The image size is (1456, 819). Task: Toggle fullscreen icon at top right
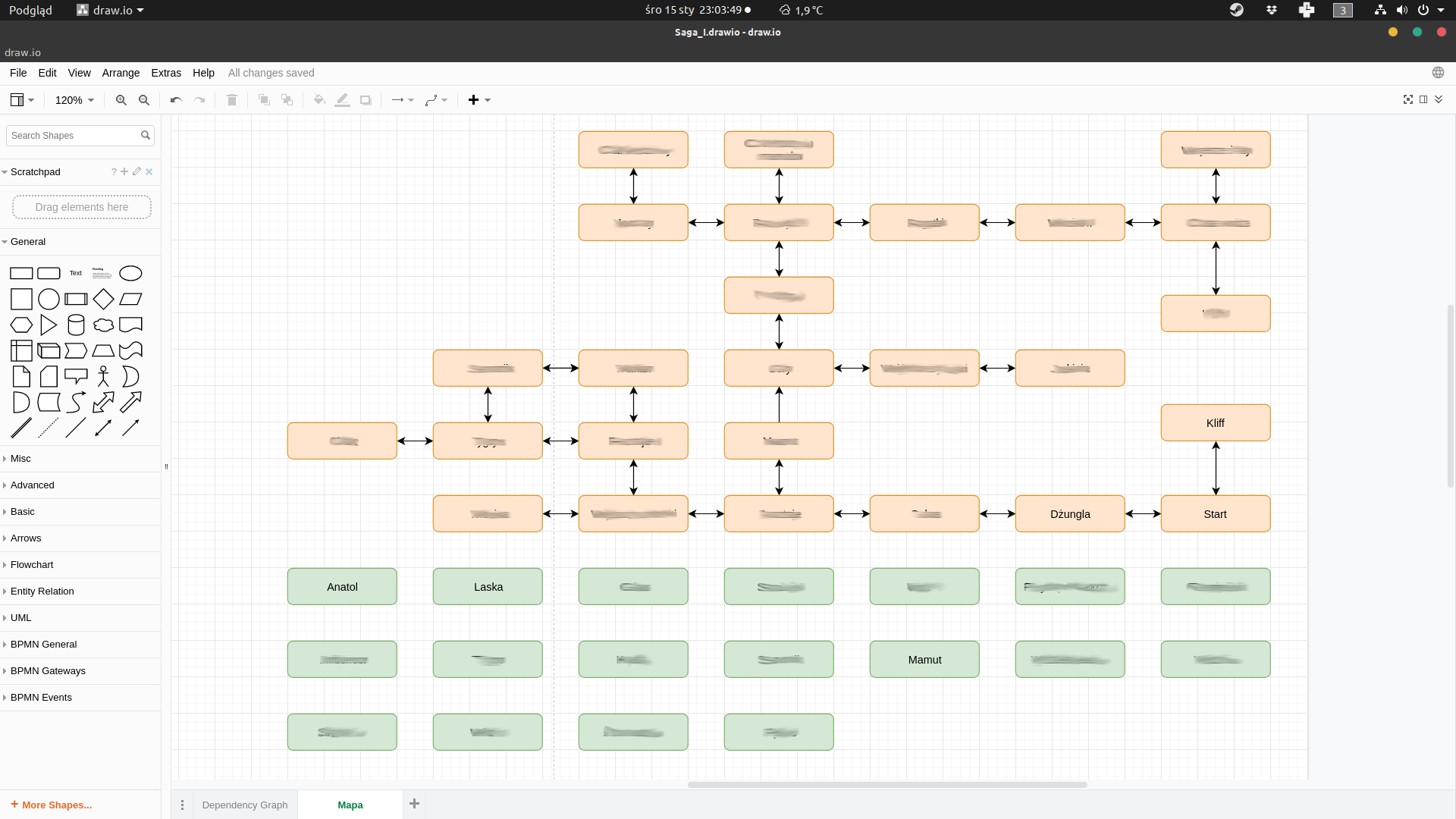coord(1408,99)
